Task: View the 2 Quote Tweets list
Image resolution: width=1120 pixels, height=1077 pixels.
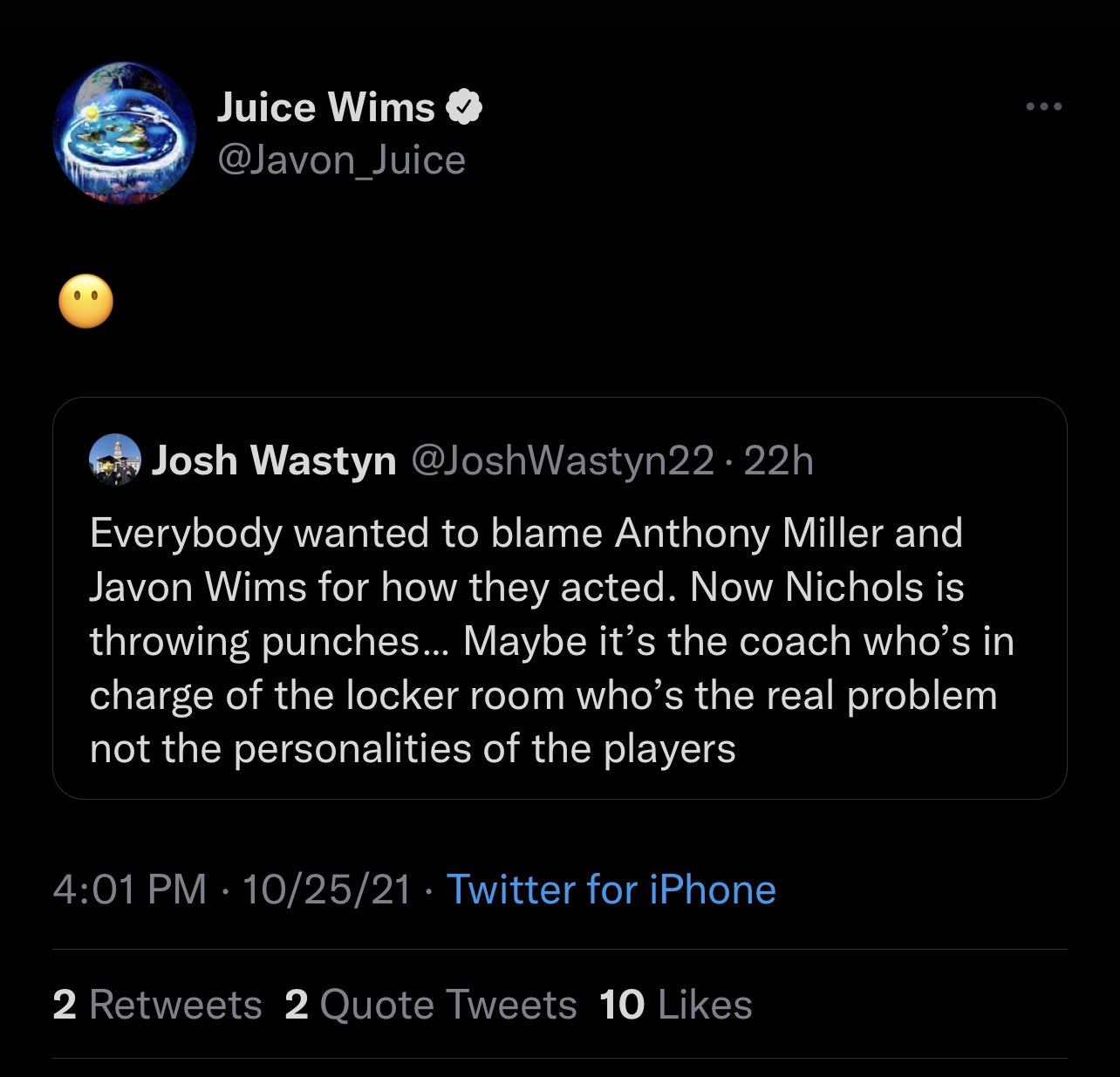Action: point(431,1005)
